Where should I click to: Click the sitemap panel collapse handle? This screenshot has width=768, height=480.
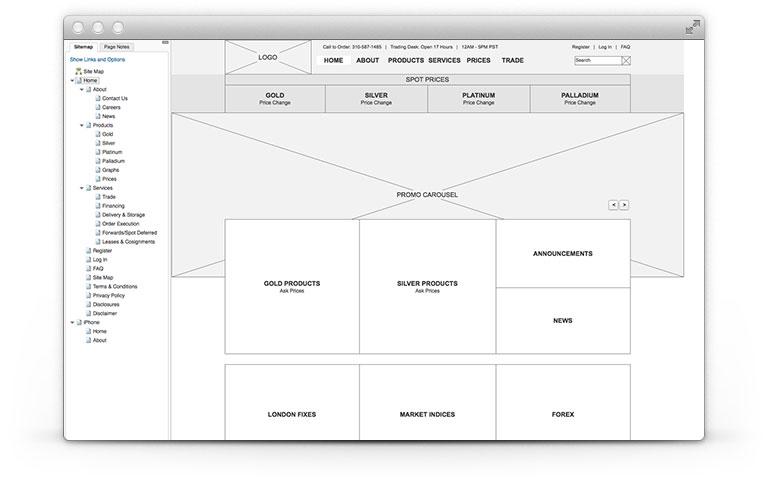[x=166, y=43]
